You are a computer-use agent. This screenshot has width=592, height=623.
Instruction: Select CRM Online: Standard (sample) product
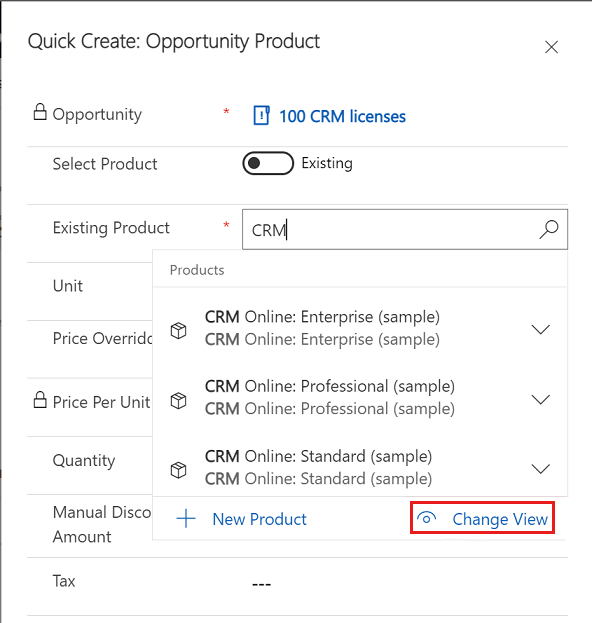360,468
